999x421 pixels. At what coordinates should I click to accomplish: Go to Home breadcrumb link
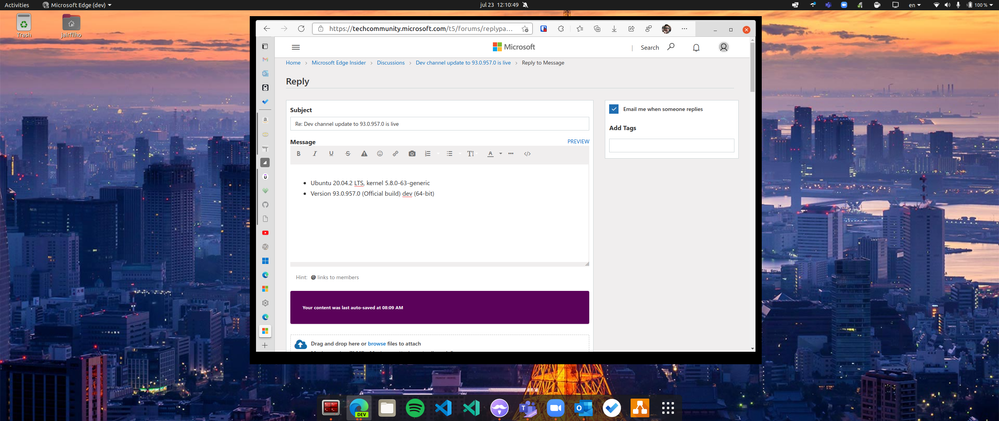pyautogui.click(x=293, y=63)
